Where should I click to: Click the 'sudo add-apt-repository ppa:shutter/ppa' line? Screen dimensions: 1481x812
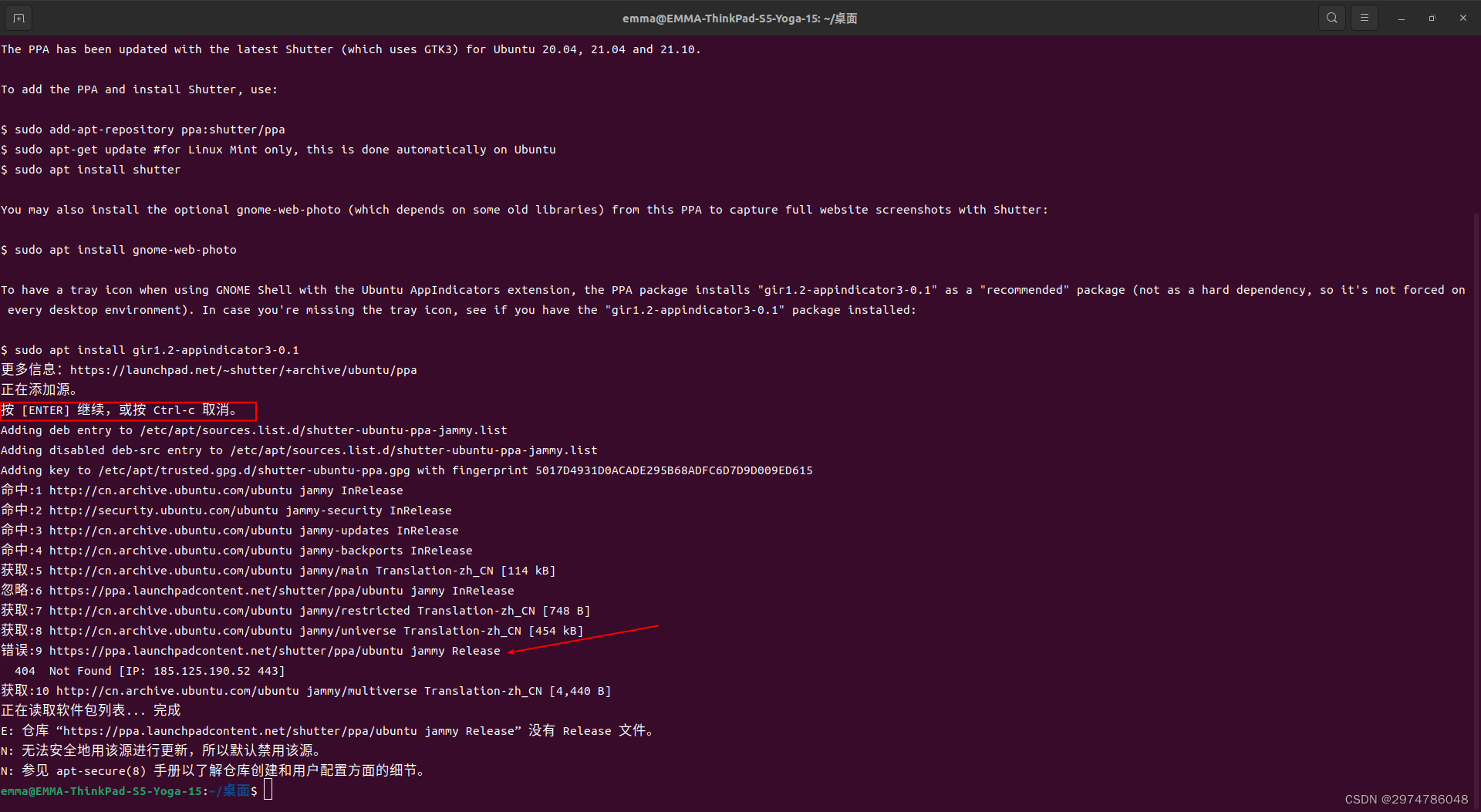143,130
